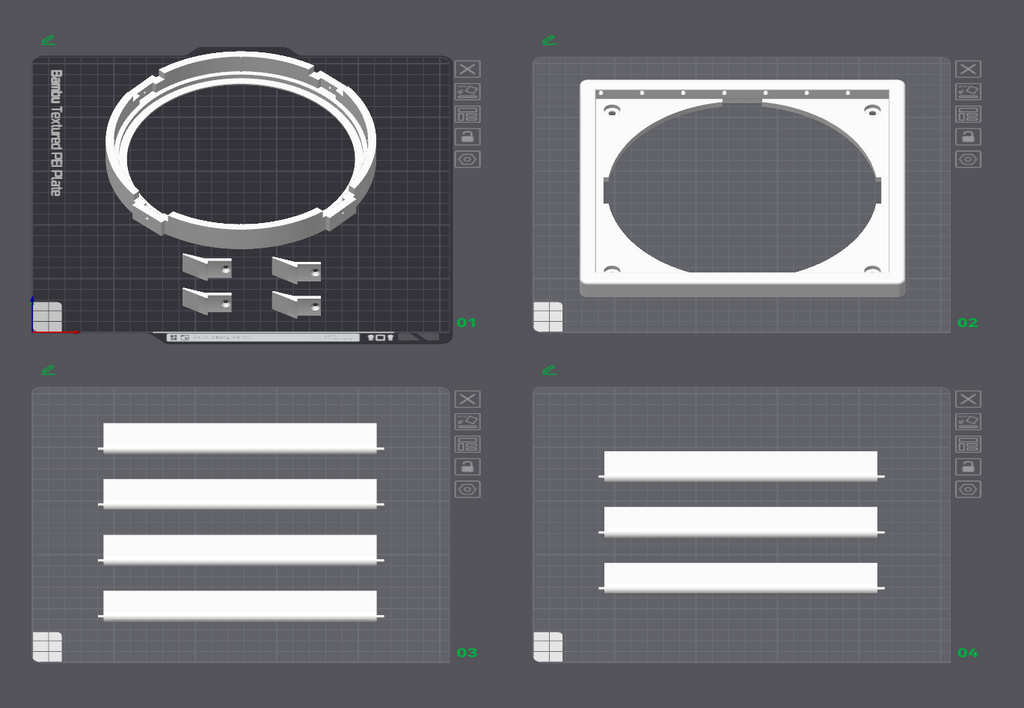This screenshot has width=1024, height=708.
Task: Edit the name of plate 04 with the pencil icon
Action: (x=549, y=370)
